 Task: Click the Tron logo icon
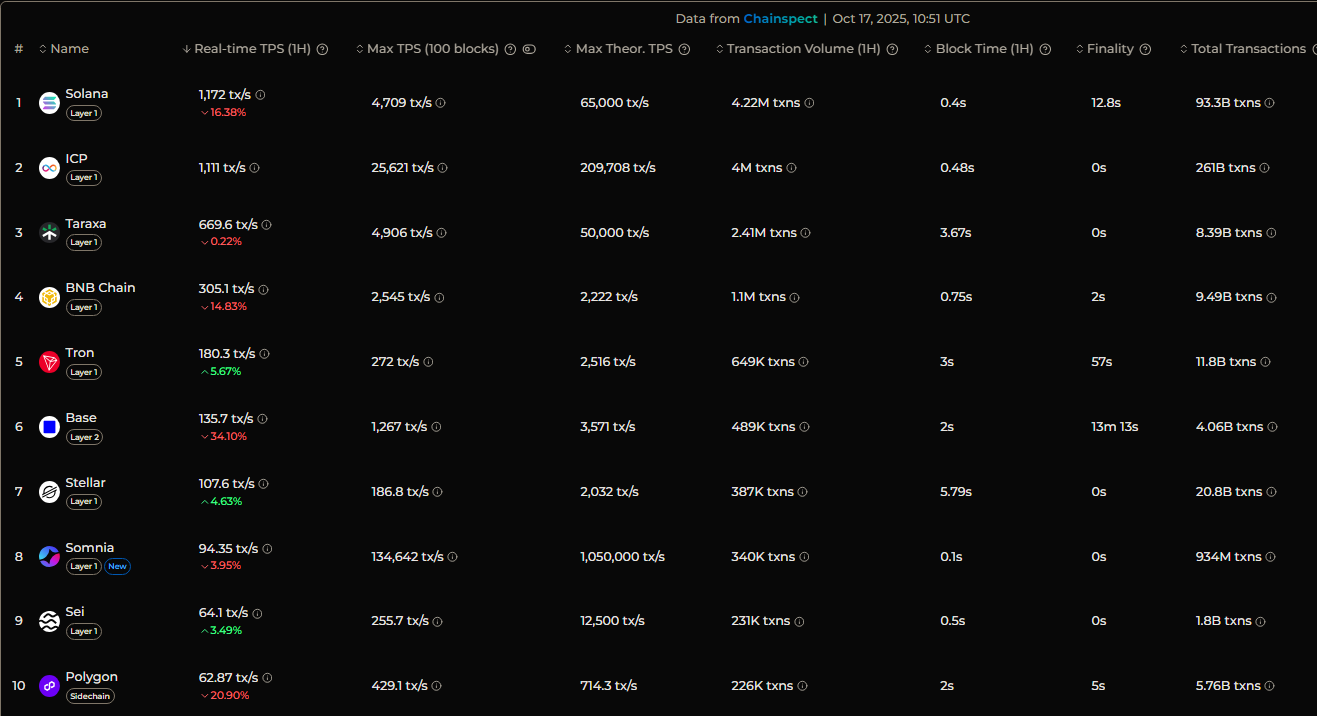(49, 362)
